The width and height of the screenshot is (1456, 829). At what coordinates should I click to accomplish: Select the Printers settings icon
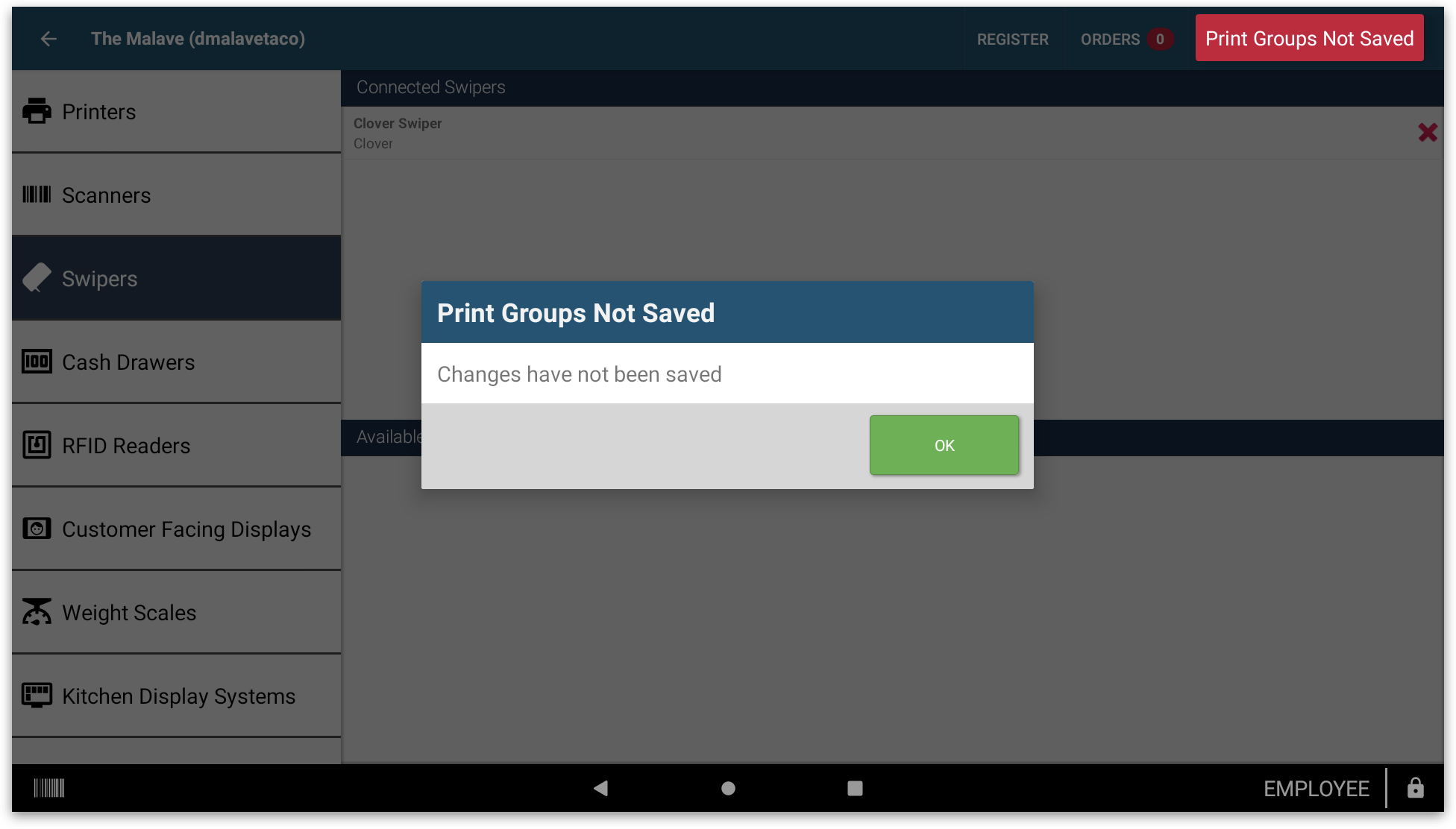[37, 111]
